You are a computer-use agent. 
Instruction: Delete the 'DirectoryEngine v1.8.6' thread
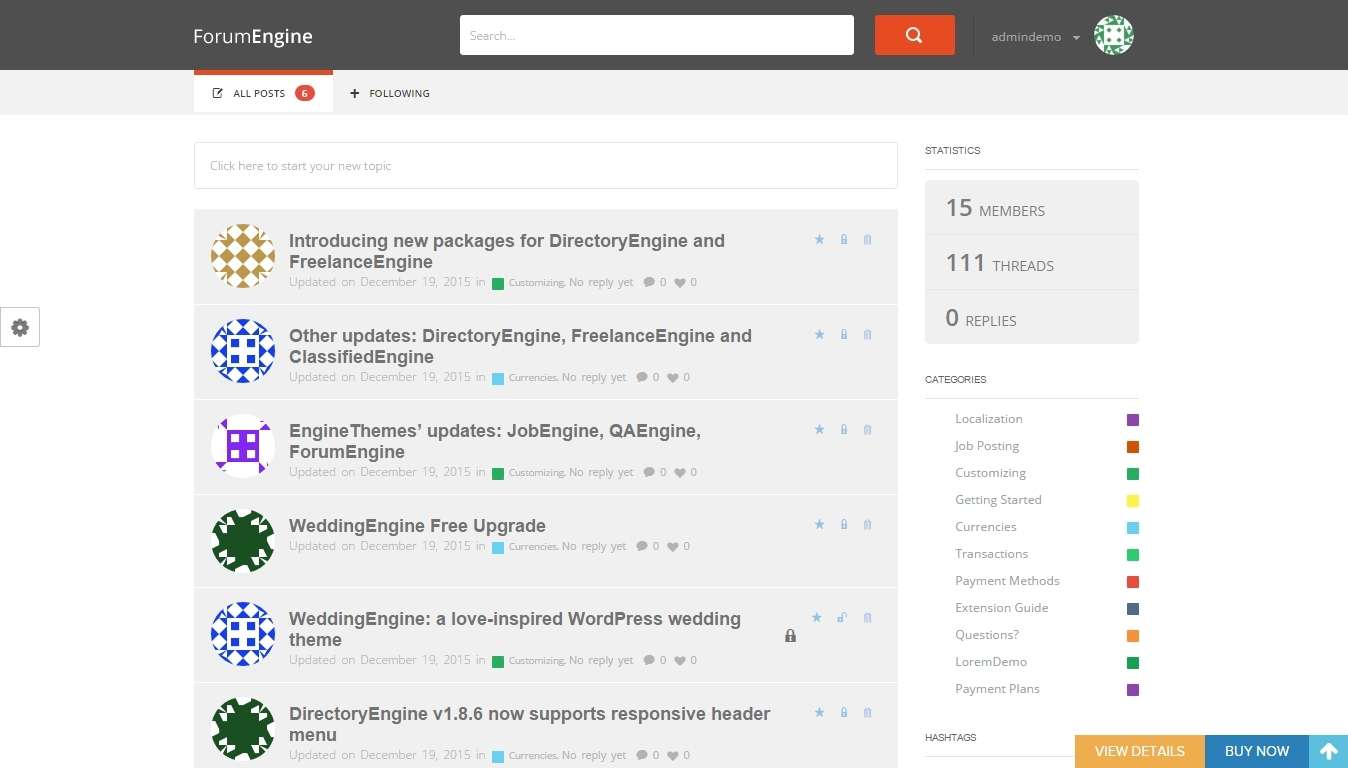point(867,713)
